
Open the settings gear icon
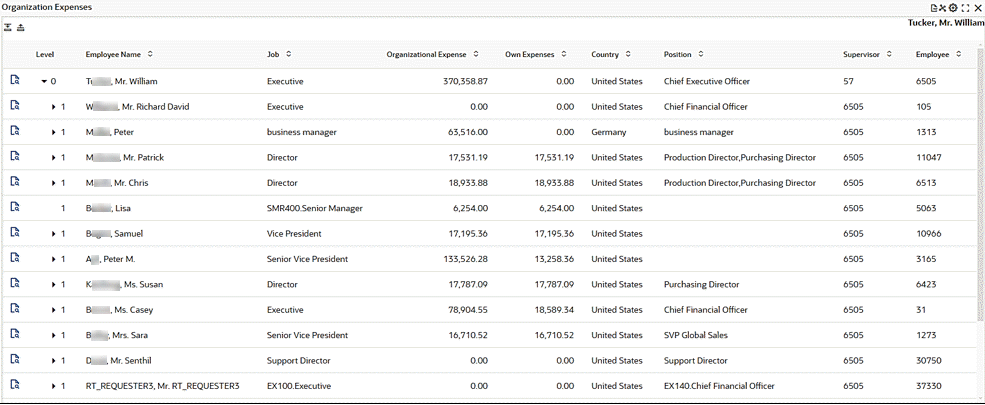(x=953, y=7)
